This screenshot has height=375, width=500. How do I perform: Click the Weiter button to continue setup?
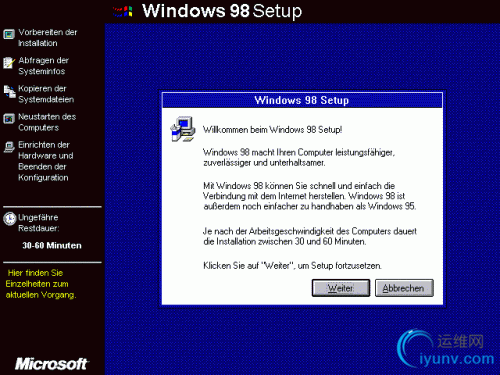point(341,288)
